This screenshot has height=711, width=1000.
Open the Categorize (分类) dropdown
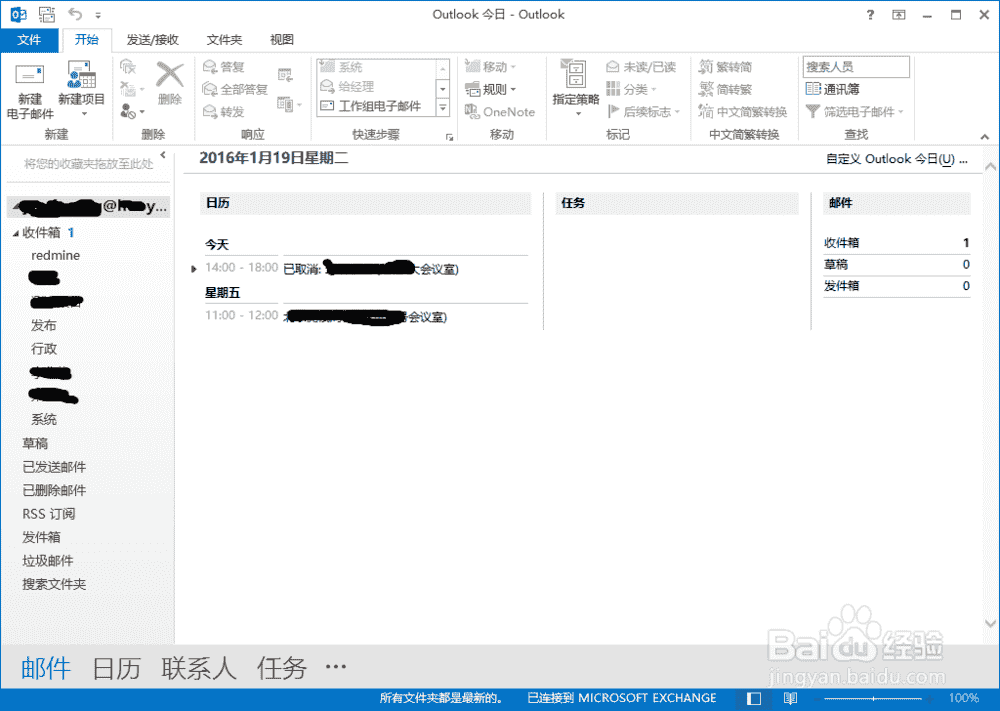point(631,89)
